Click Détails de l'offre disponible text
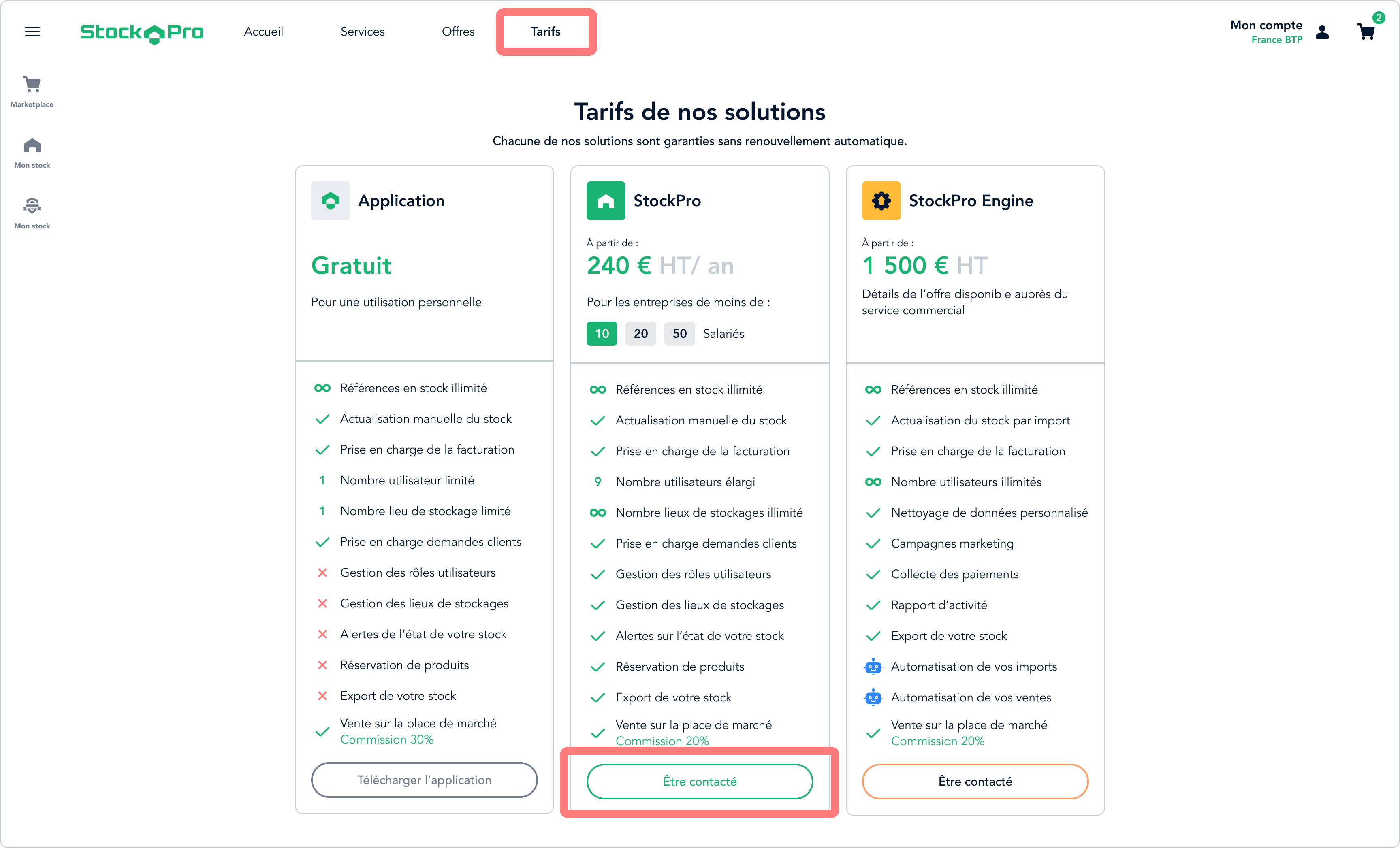 (x=965, y=302)
